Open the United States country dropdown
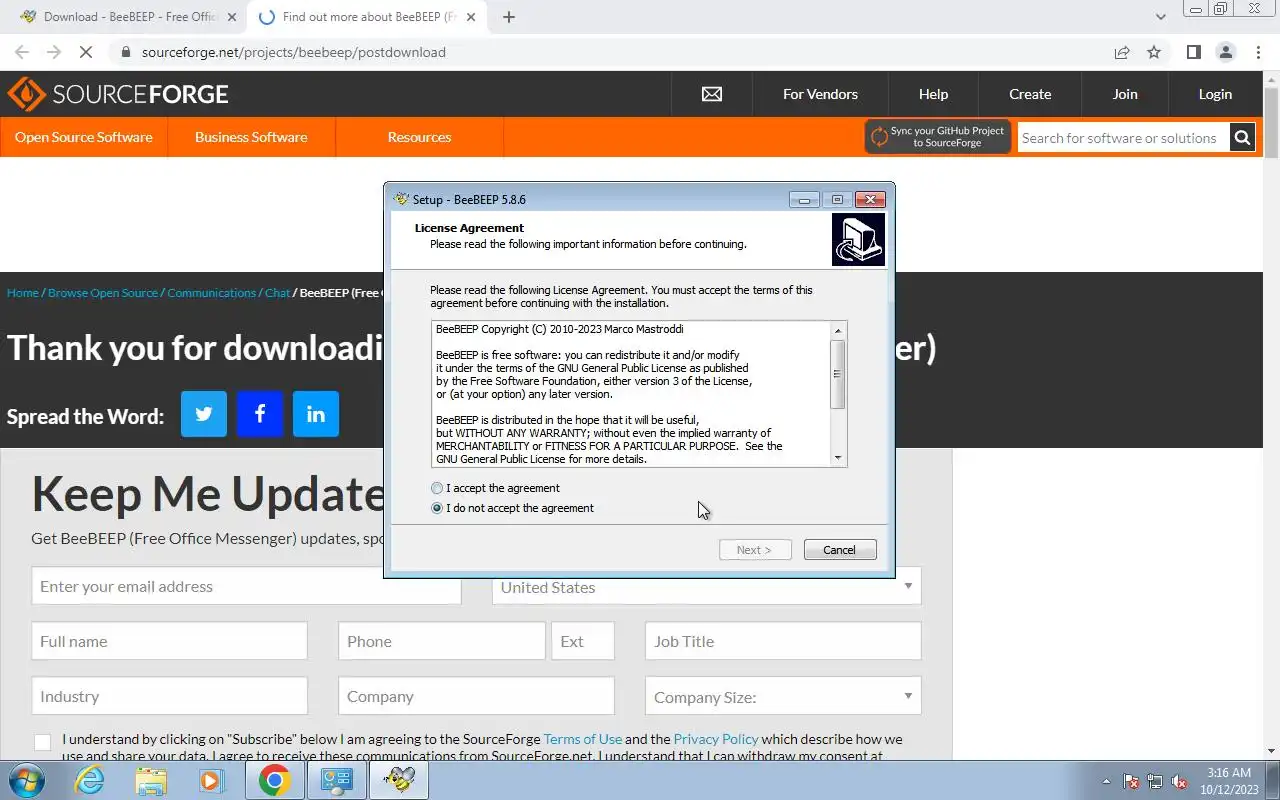This screenshot has width=1280, height=800. (707, 587)
